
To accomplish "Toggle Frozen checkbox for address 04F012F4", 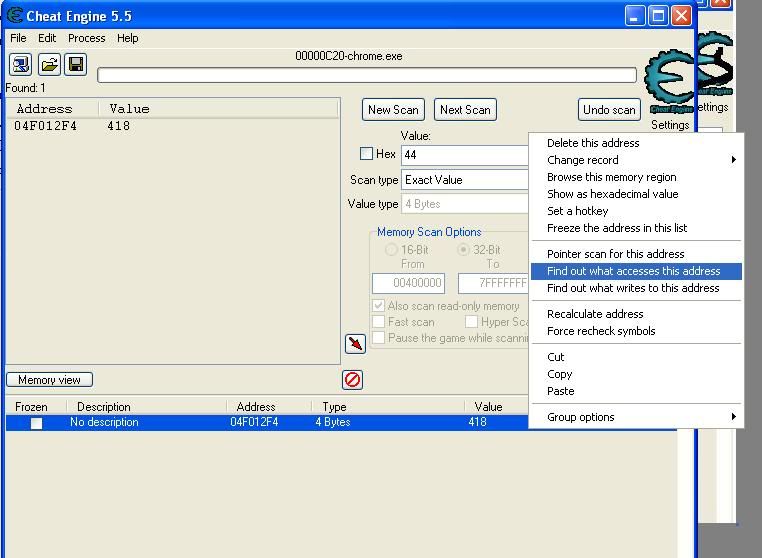I will tap(36, 423).
